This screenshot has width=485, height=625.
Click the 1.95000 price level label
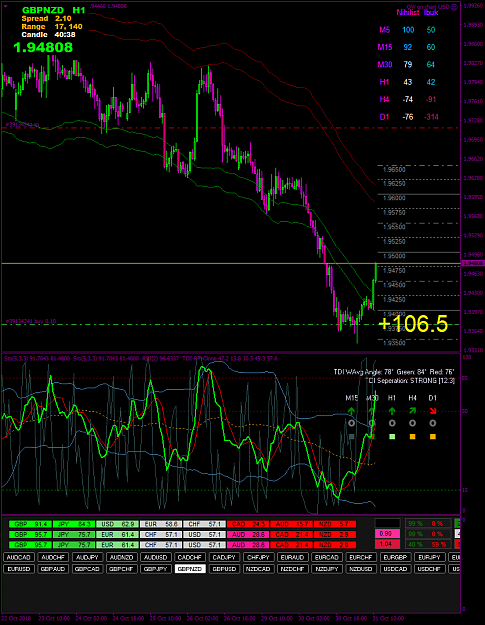click(394, 256)
